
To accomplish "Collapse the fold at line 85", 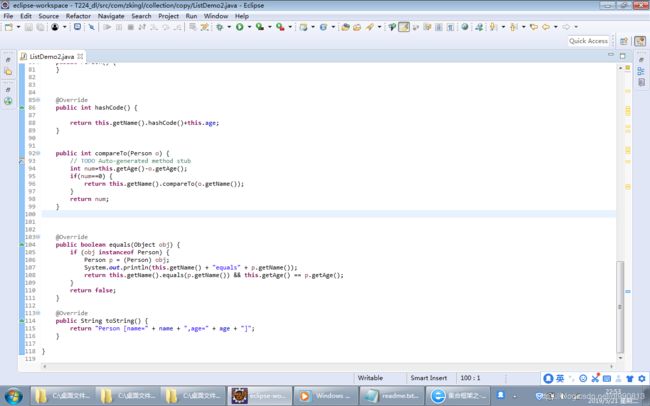I will click(x=39, y=100).
